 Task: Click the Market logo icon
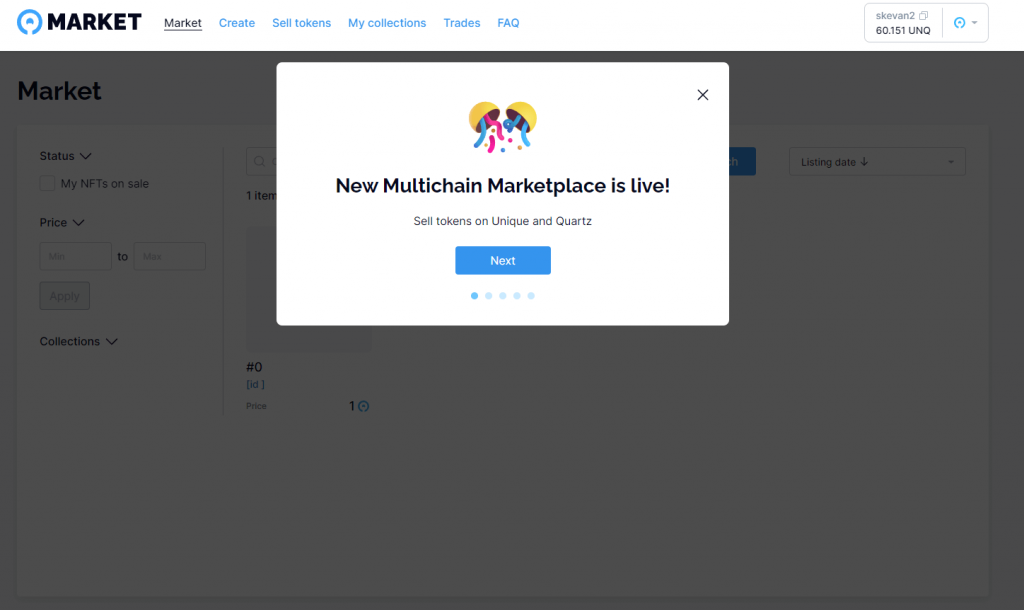(x=29, y=22)
